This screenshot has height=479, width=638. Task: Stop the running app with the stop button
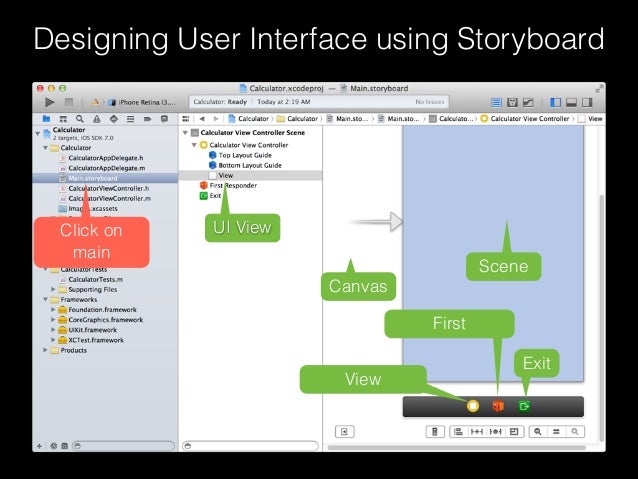tap(69, 102)
